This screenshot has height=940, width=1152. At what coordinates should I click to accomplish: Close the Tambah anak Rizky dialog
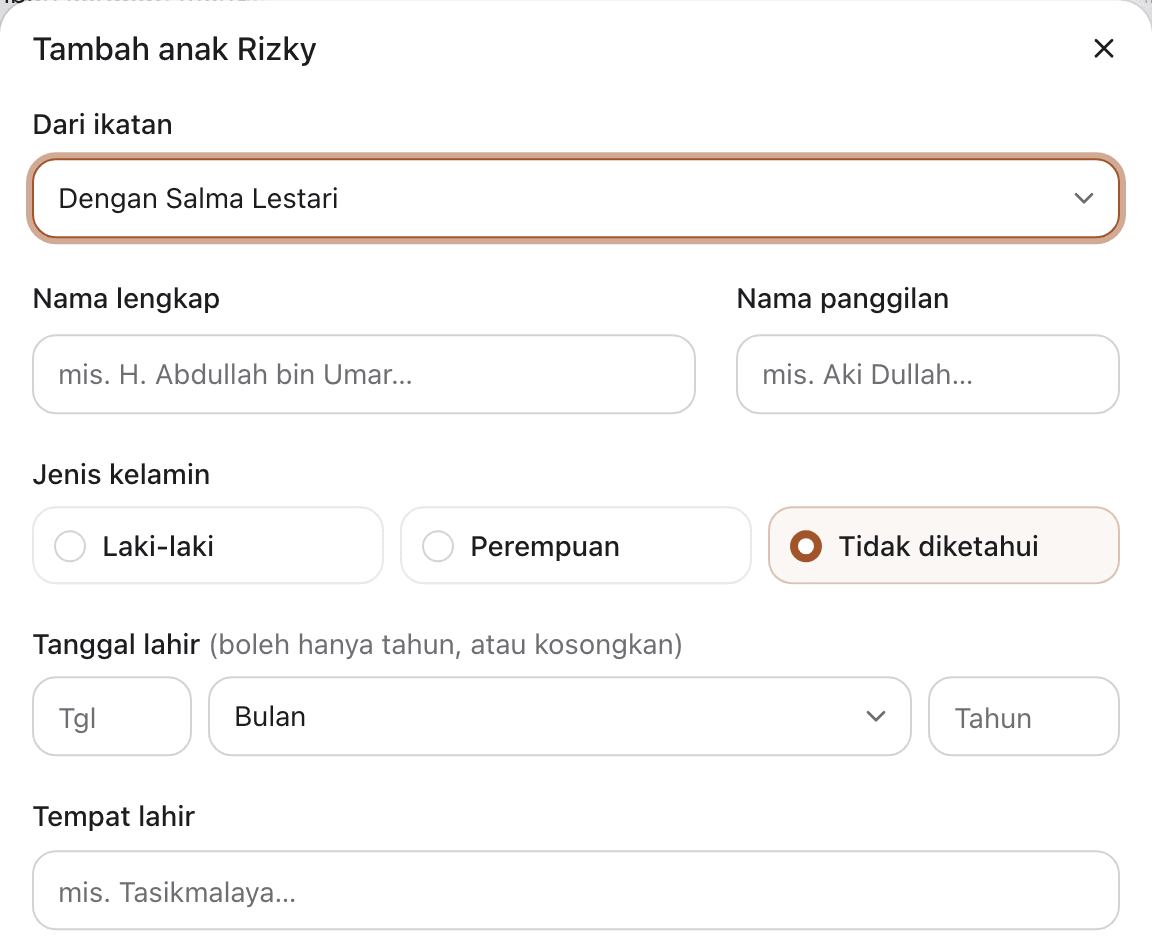1104,49
